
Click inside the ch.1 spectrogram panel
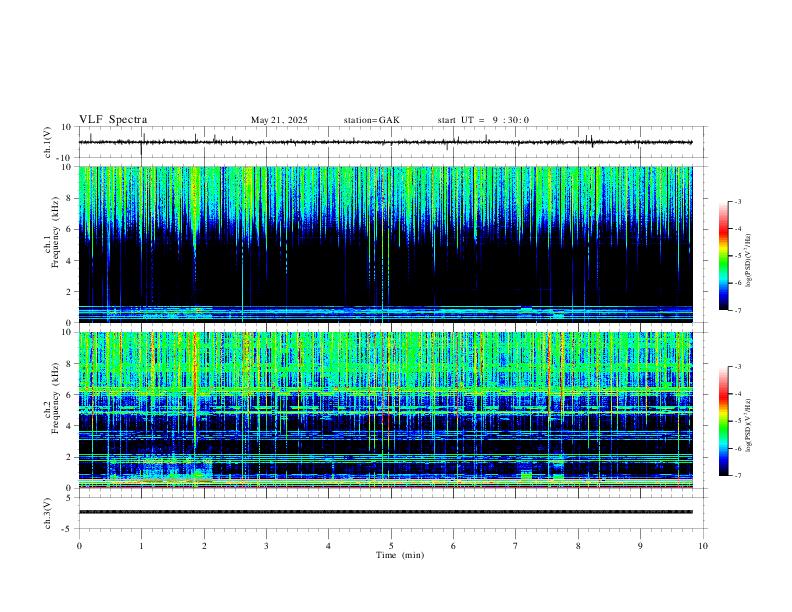pyautogui.click(x=385, y=244)
